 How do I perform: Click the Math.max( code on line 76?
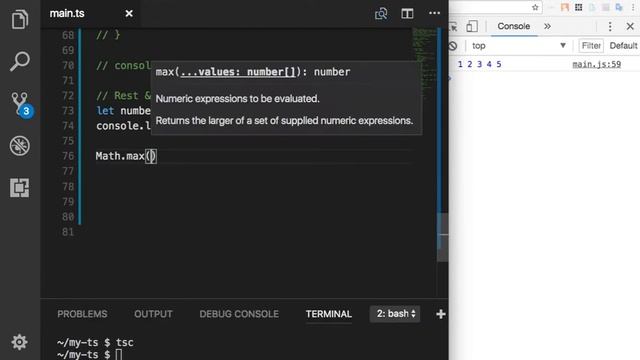click(126, 156)
